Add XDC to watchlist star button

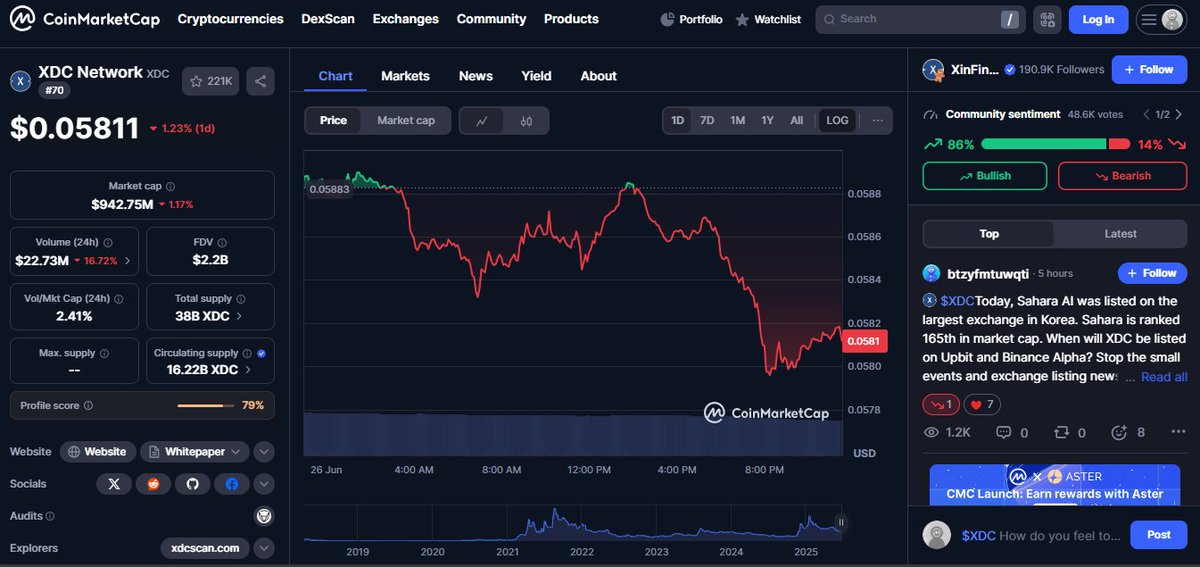click(211, 81)
